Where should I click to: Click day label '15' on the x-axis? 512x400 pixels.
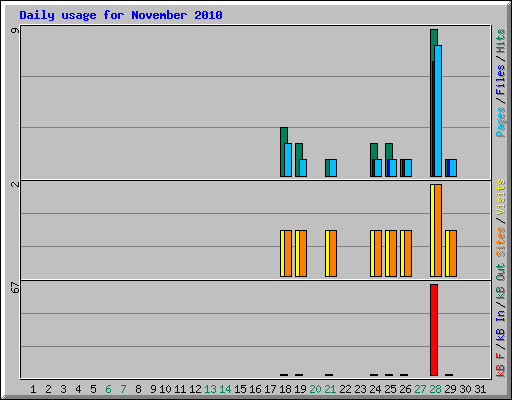click(x=240, y=389)
